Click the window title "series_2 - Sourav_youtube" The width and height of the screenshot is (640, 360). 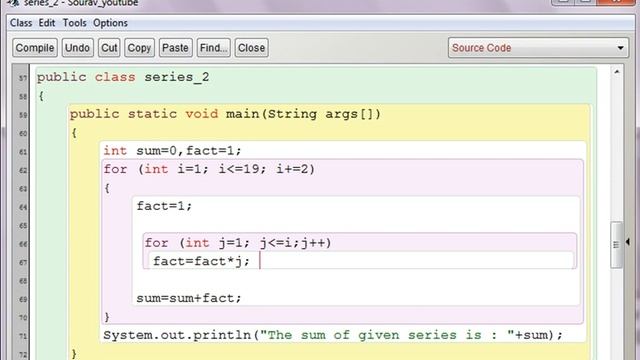pyautogui.click(x=81, y=3)
